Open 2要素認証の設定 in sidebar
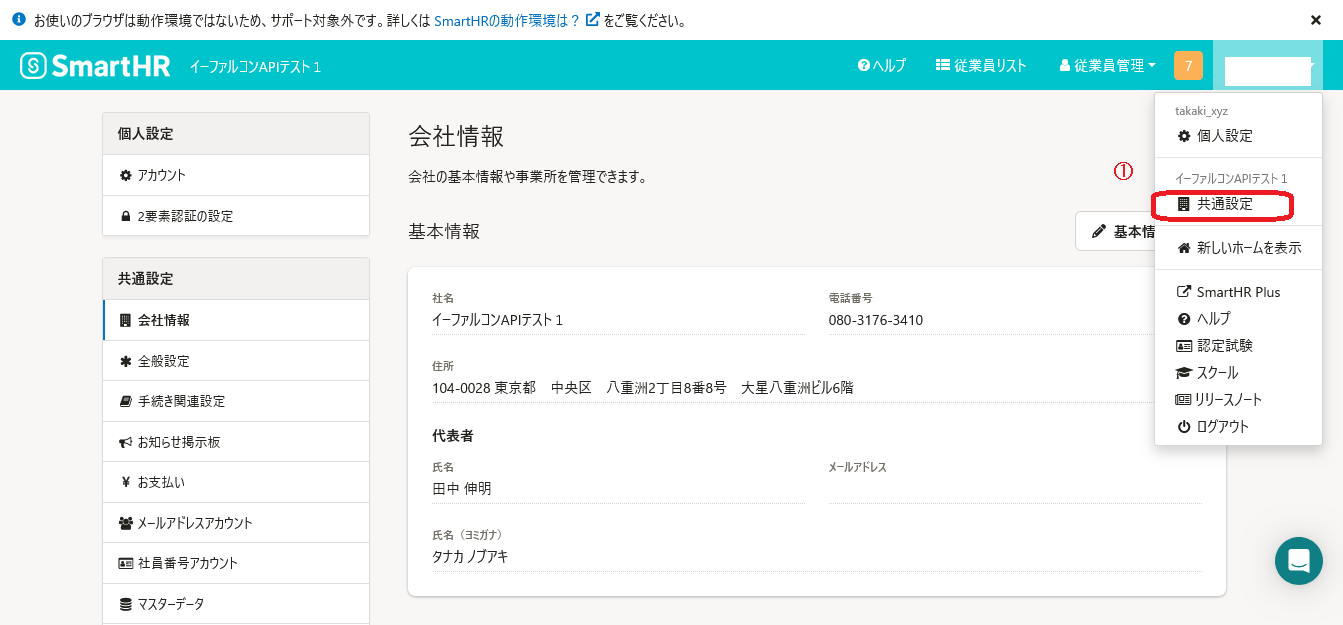 coord(236,216)
